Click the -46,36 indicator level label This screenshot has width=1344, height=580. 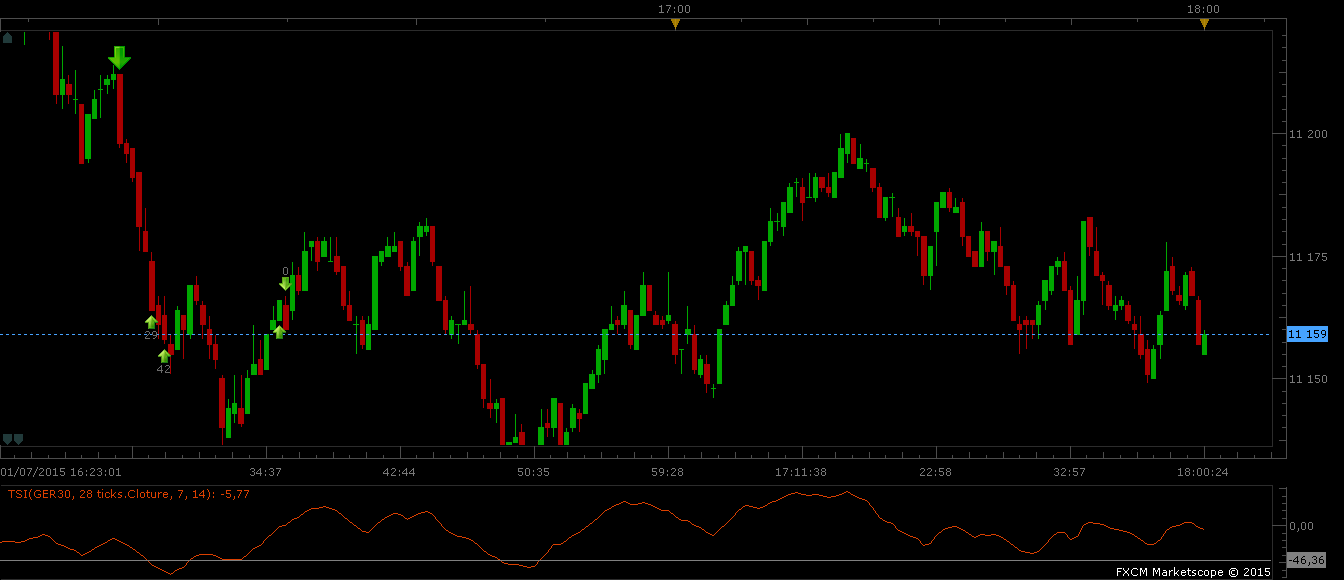(1307, 560)
